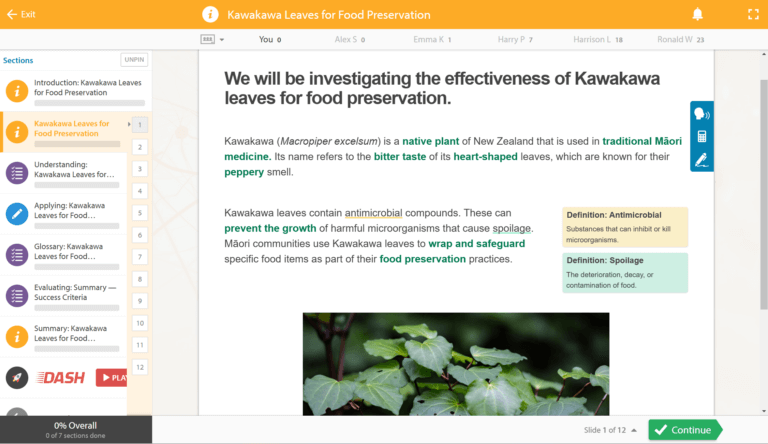
Task: Open the notifications bell
Action: click(x=697, y=14)
